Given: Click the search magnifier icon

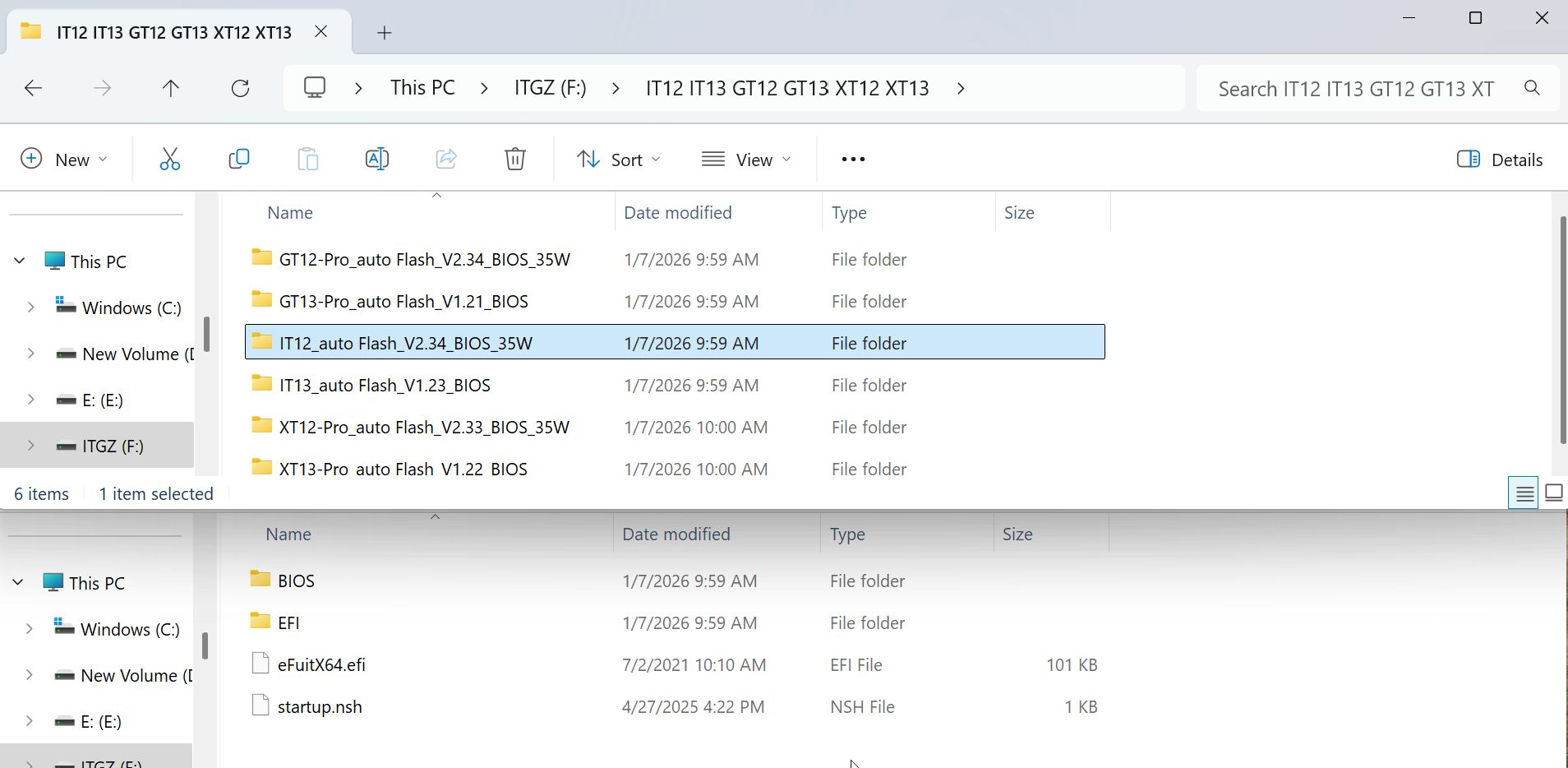Looking at the screenshot, I should click(1531, 88).
